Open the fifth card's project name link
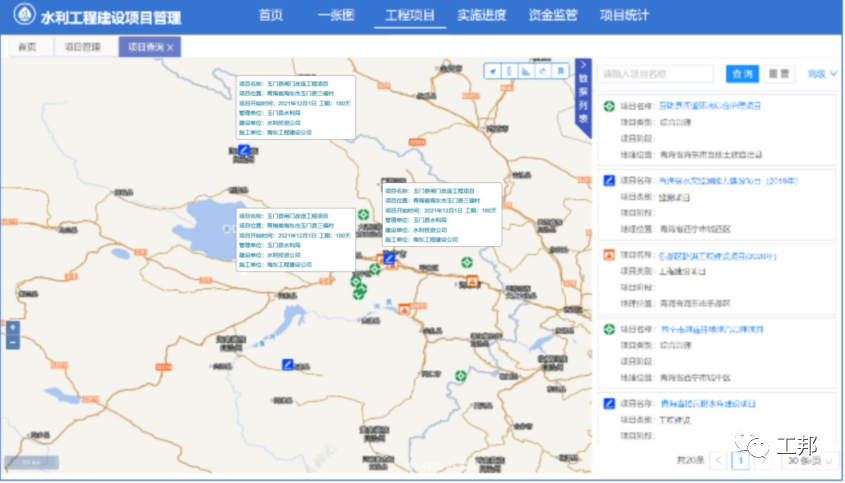The width and height of the screenshot is (845, 483). pos(708,403)
